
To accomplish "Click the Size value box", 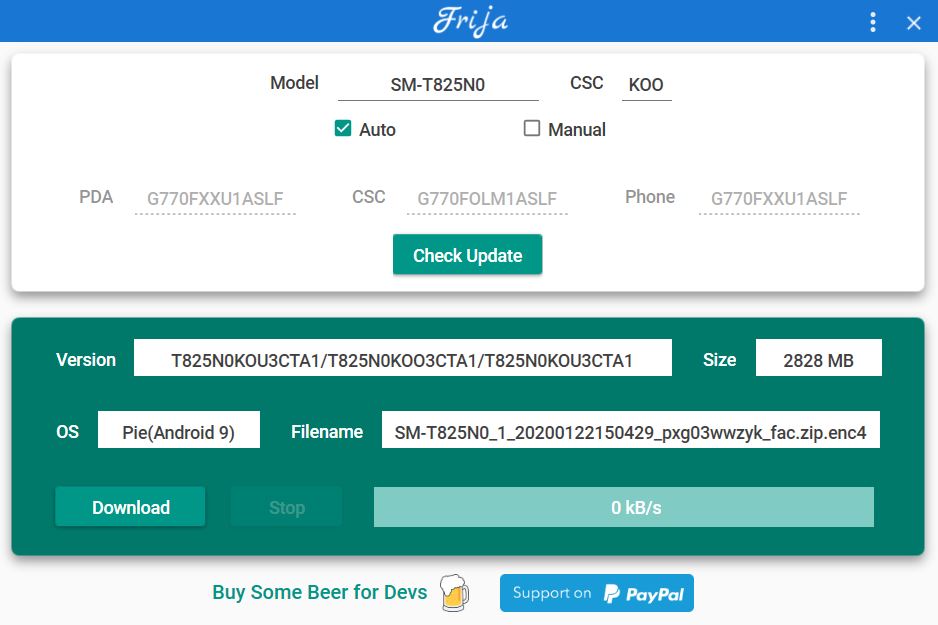I will tap(818, 360).
